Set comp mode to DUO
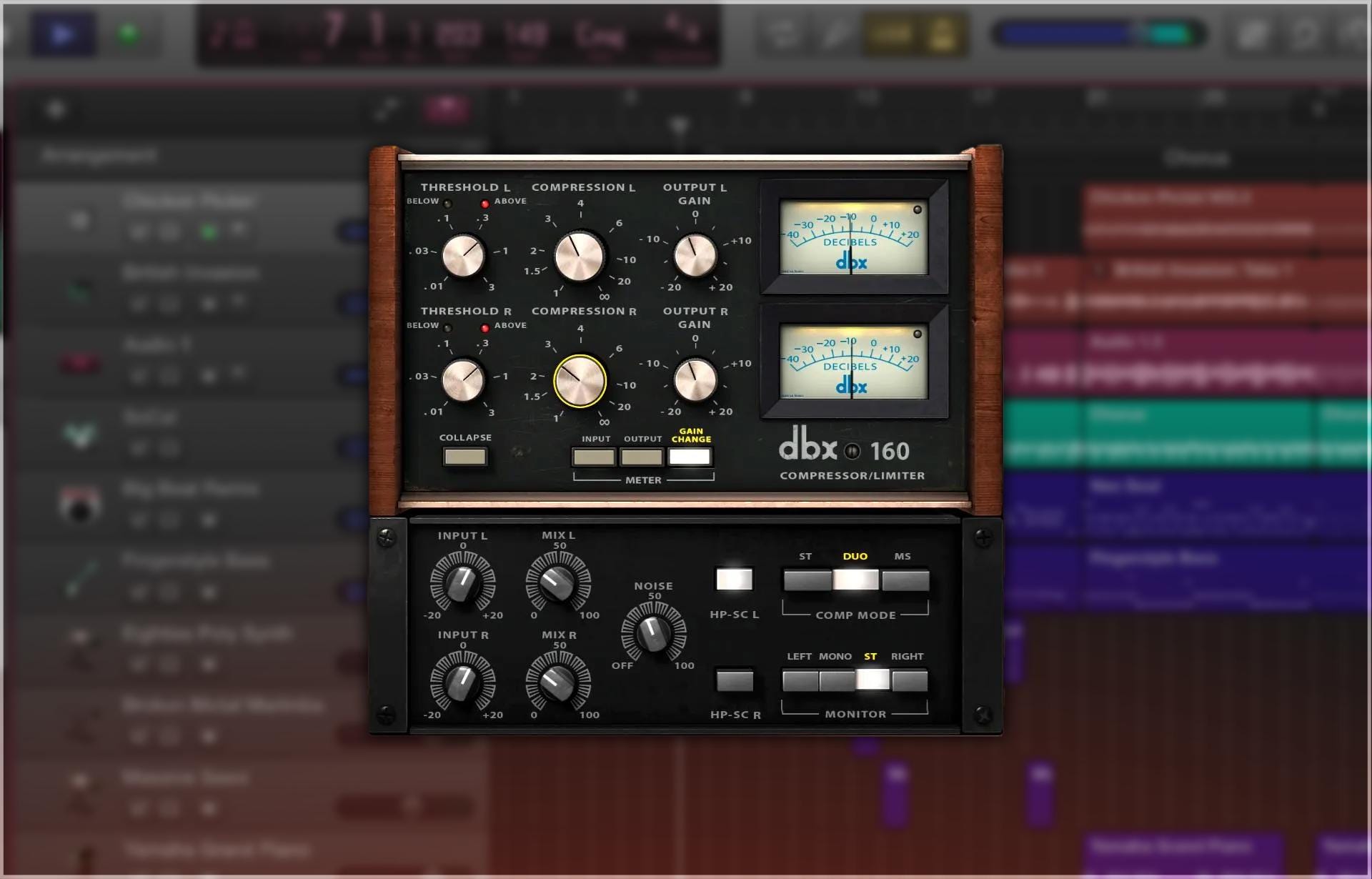The image size is (1372, 879). point(855,580)
